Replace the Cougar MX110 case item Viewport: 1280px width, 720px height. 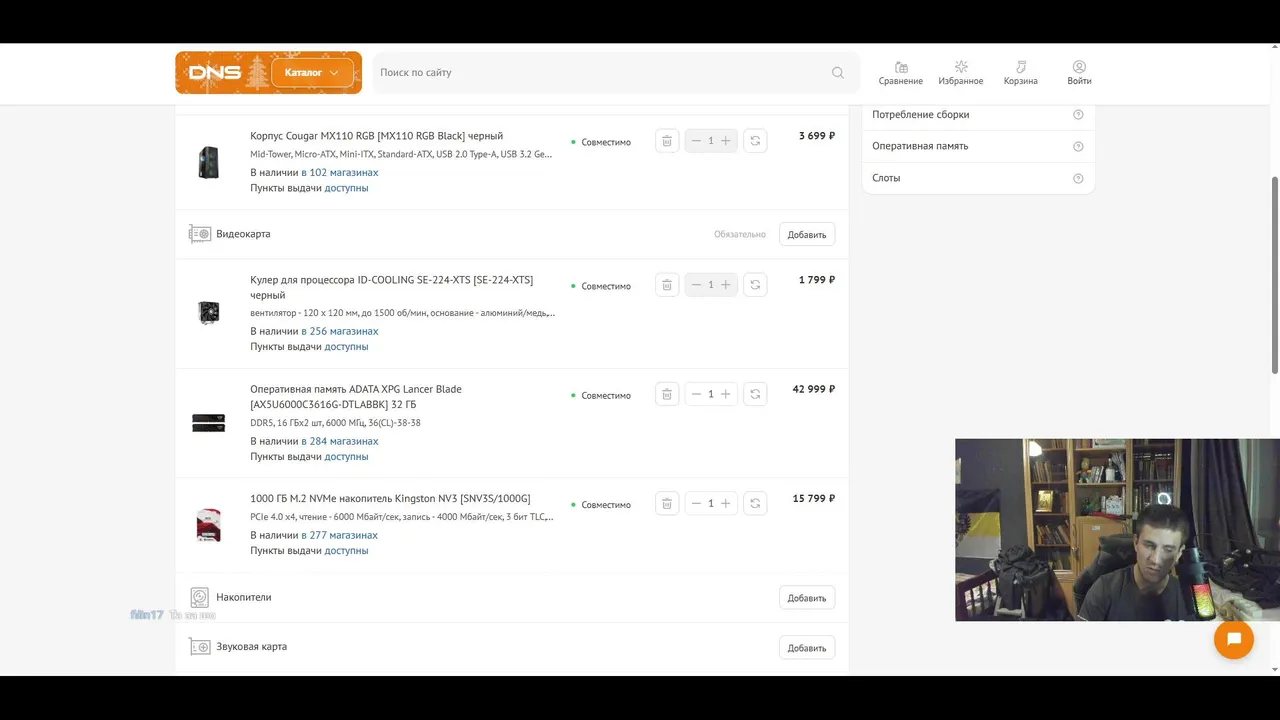[x=755, y=141]
